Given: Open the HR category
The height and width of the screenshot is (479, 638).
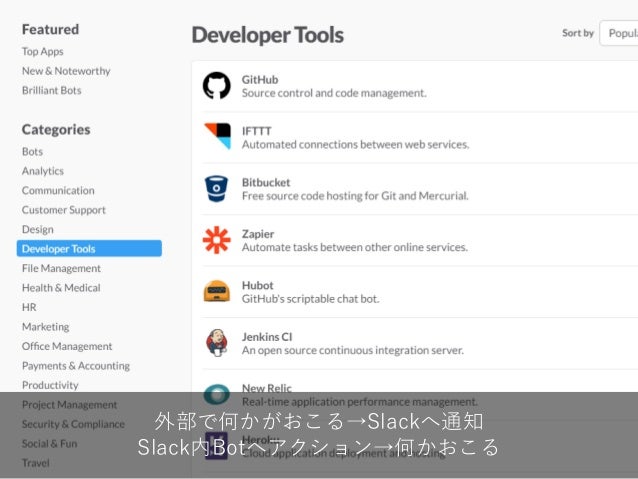Looking at the screenshot, I should pos(29,307).
